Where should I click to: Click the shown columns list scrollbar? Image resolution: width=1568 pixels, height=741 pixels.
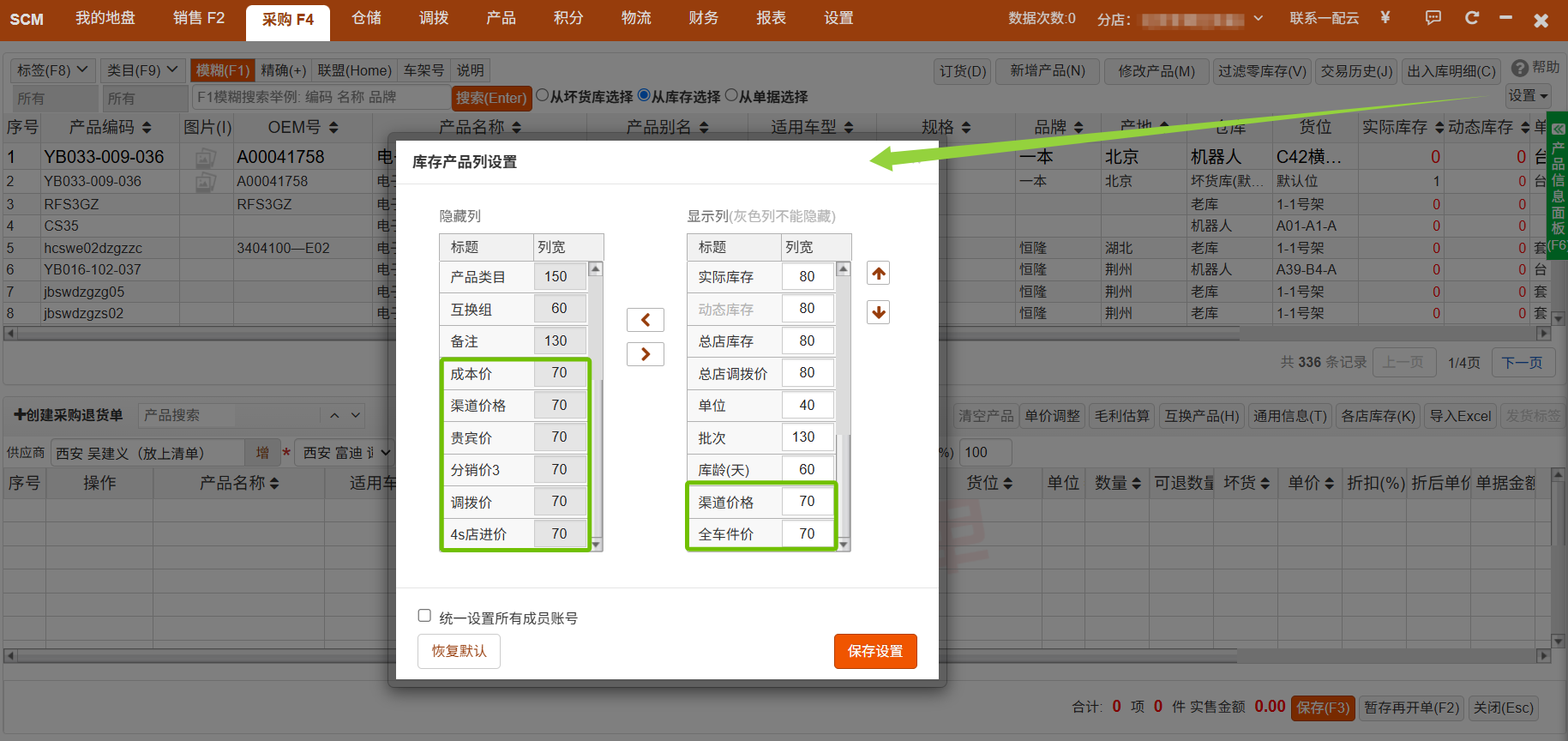click(844, 407)
